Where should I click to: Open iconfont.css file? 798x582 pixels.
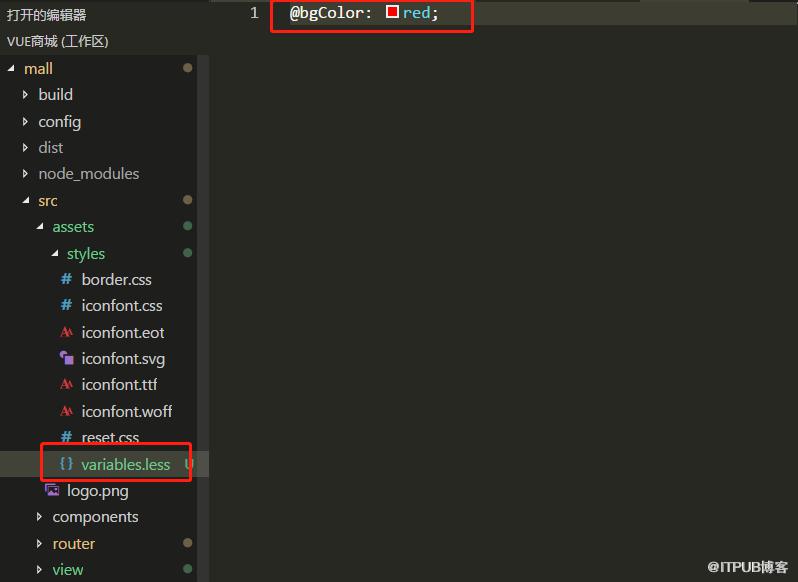122,305
